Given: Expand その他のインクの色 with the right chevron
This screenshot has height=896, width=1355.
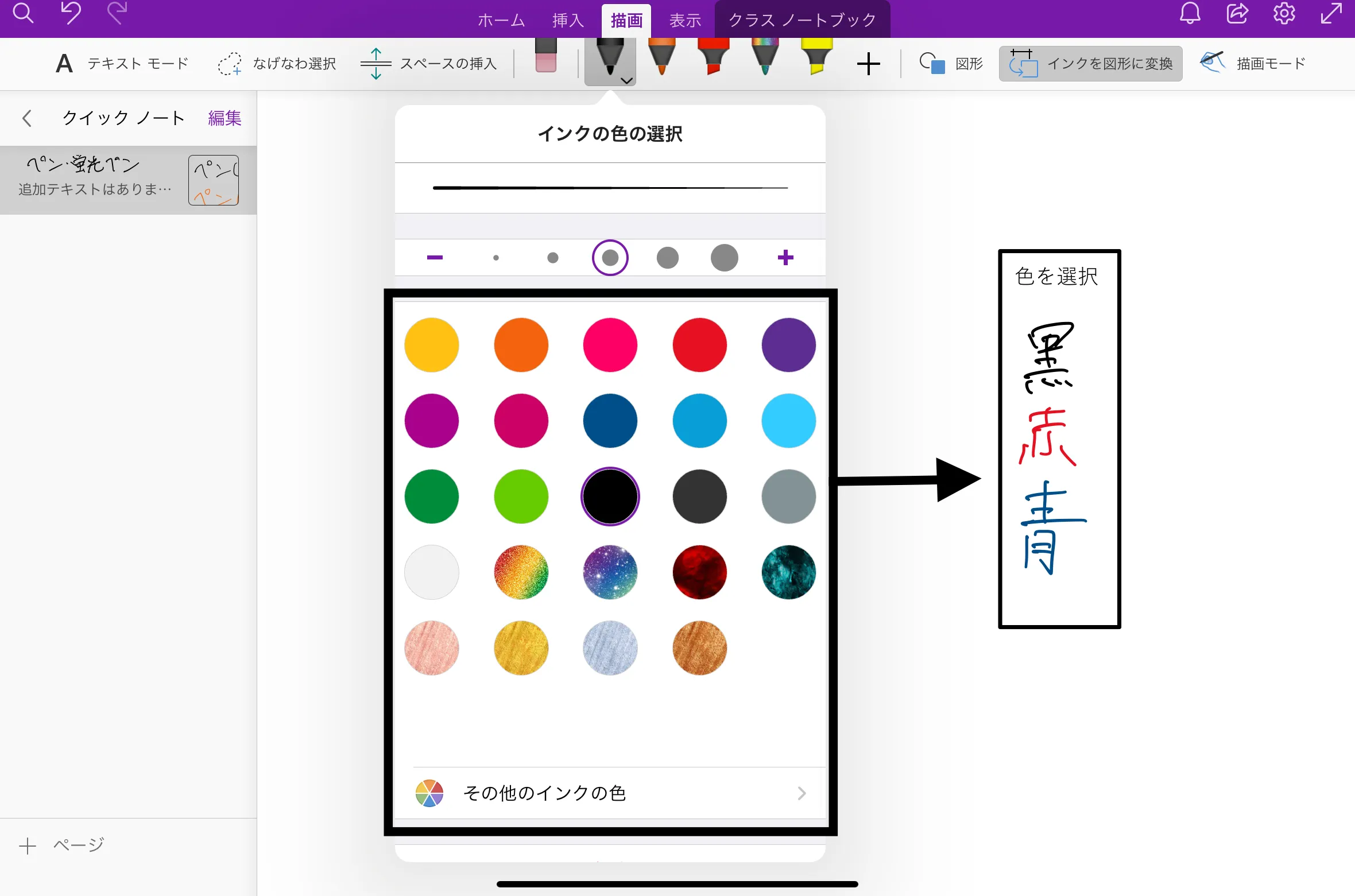Looking at the screenshot, I should [802, 793].
